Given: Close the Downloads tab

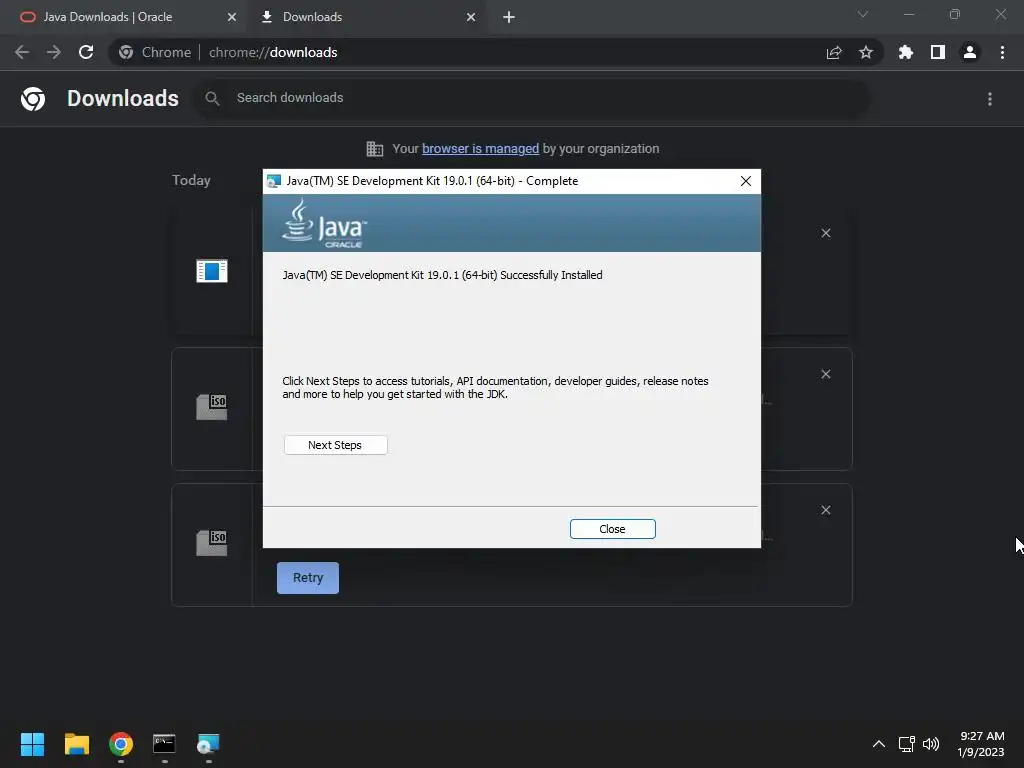Looking at the screenshot, I should (471, 17).
